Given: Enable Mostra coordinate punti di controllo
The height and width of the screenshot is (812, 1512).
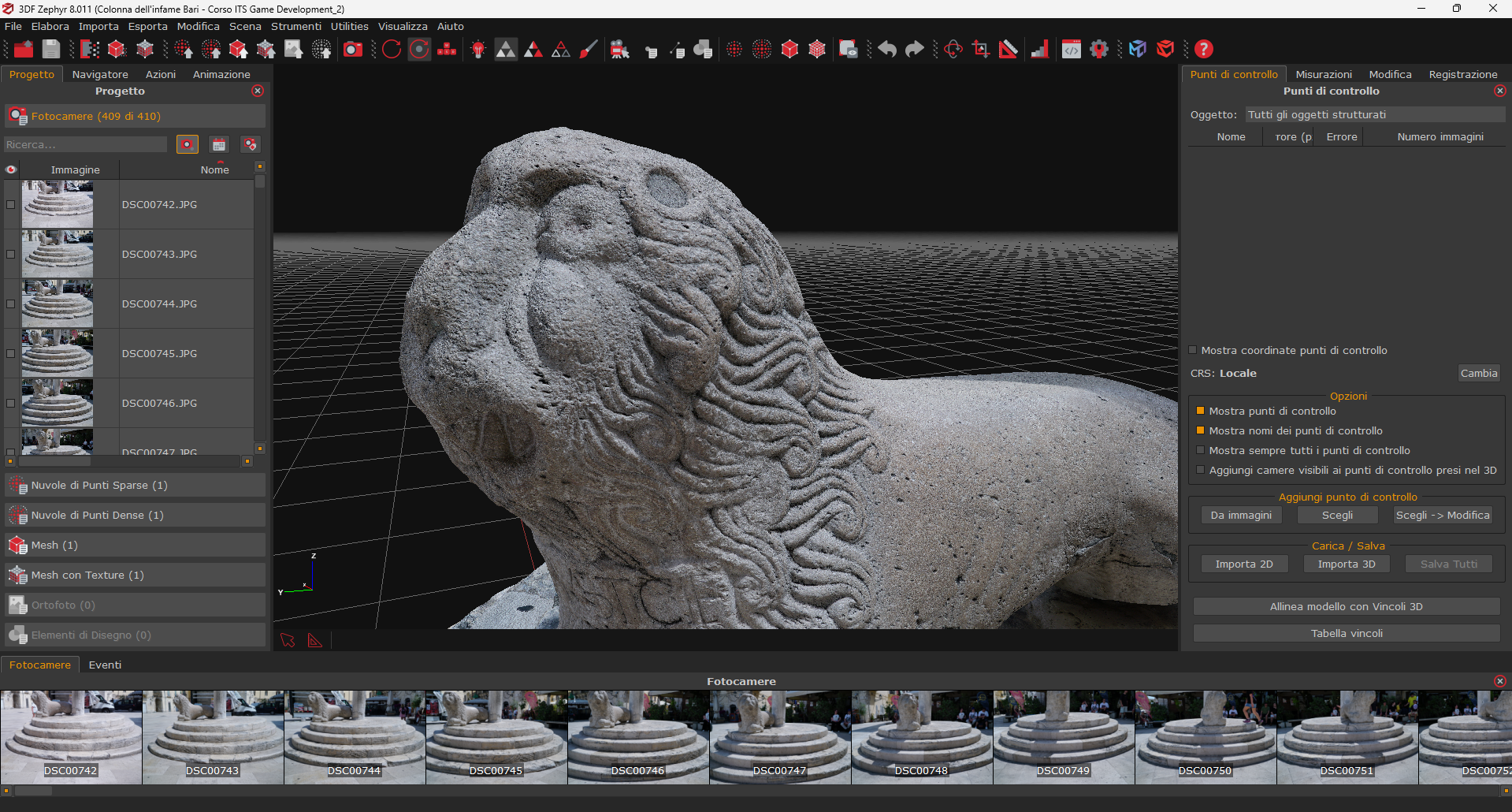Looking at the screenshot, I should (1193, 350).
